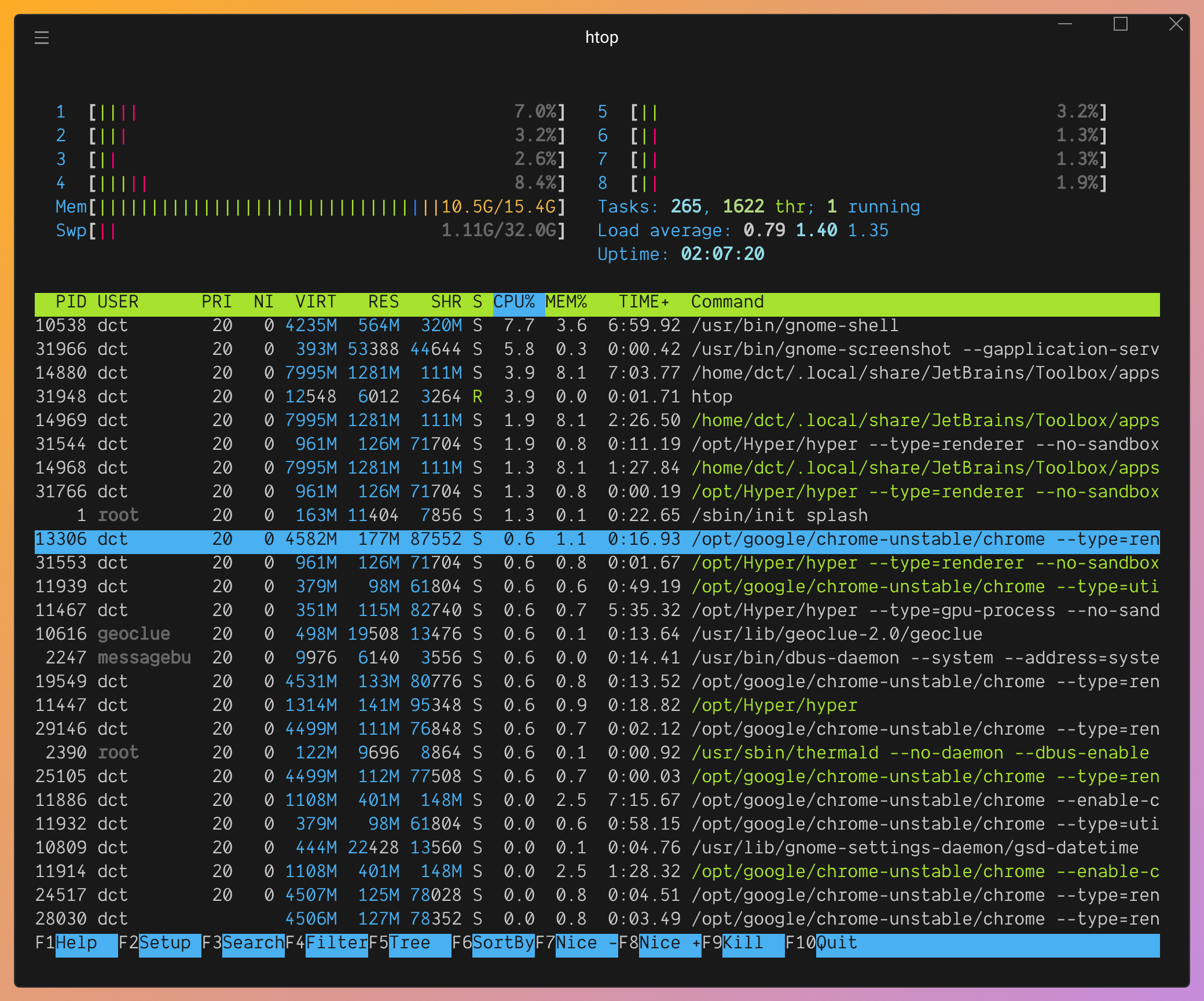Click the S state column header
1204x1001 pixels.
coord(478,302)
